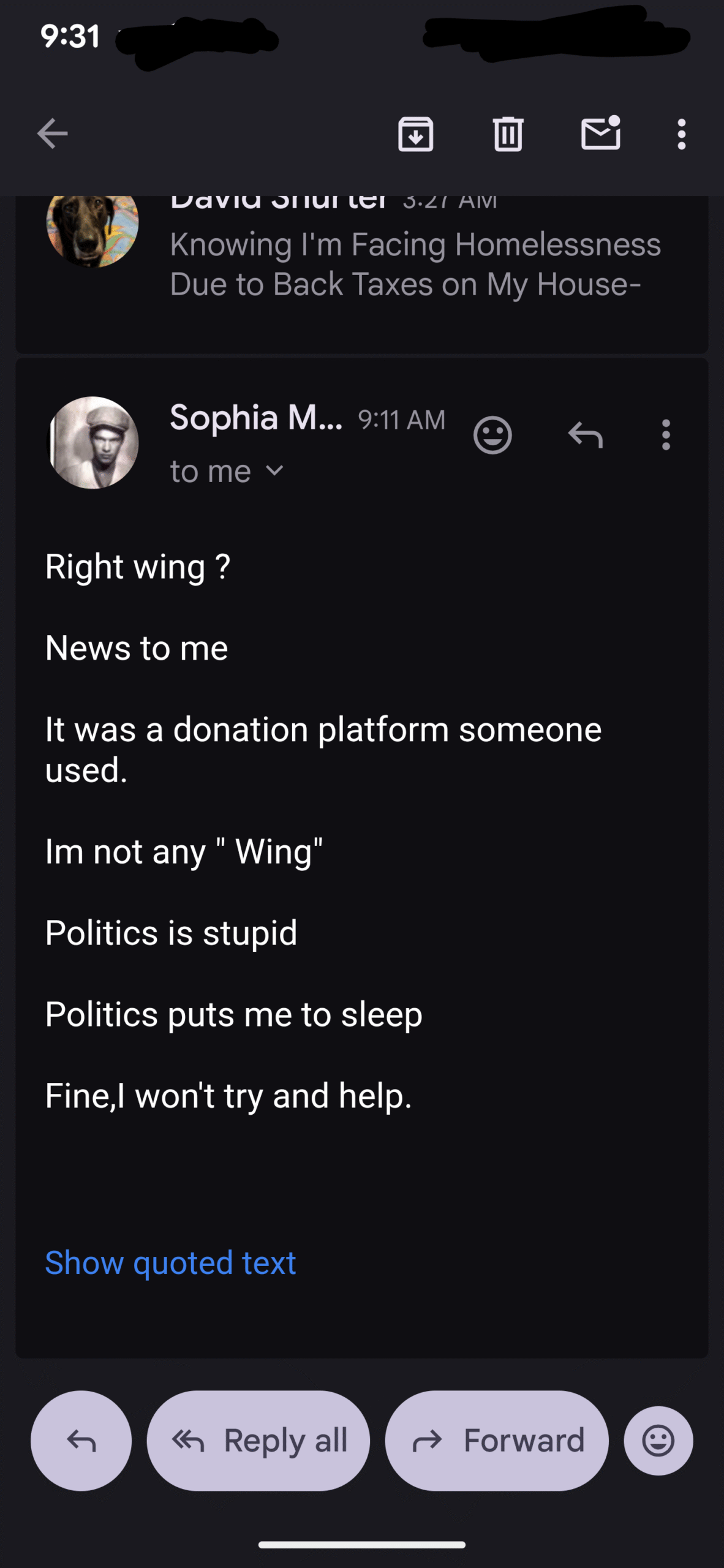Delete the conversation with trash icon
The image size is (724, 1568).
point(508,134)
